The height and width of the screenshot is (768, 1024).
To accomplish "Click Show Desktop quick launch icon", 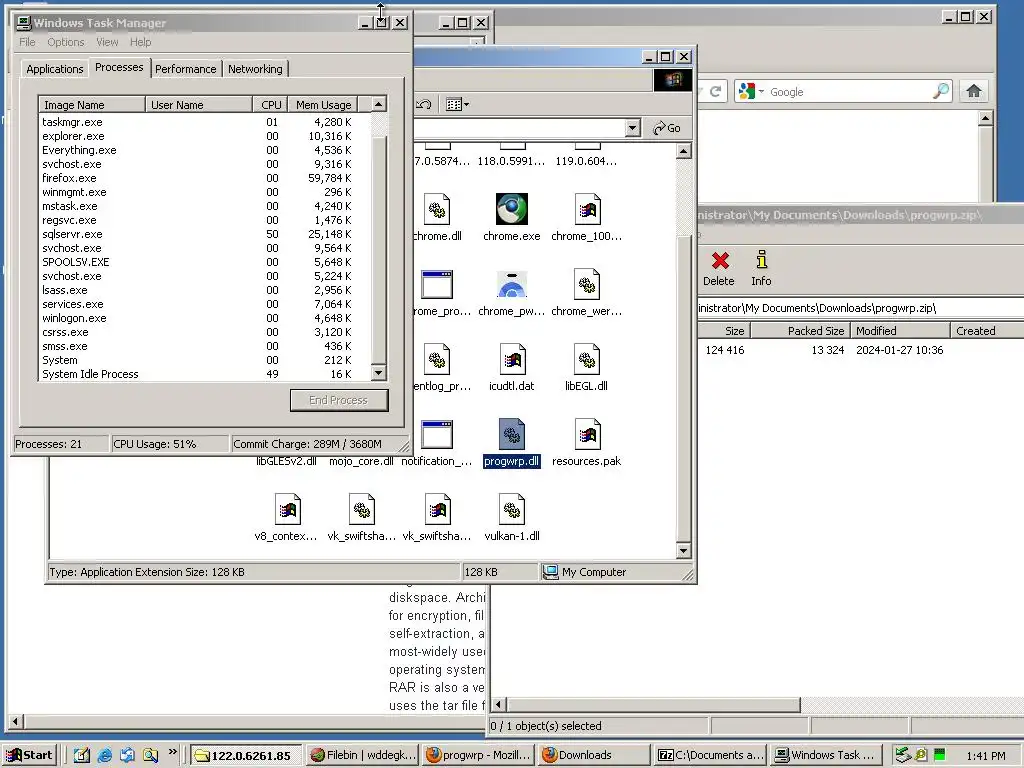I will [x=82, y=755].
